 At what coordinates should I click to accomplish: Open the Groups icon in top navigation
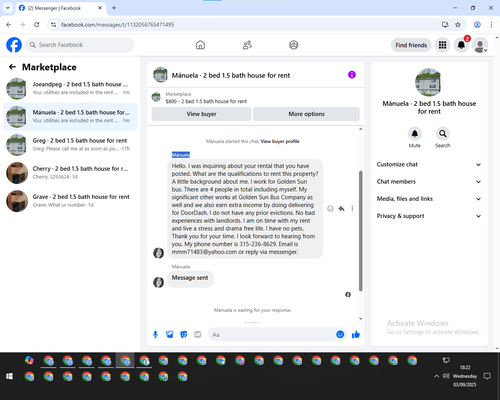click(x=294, y=45)
